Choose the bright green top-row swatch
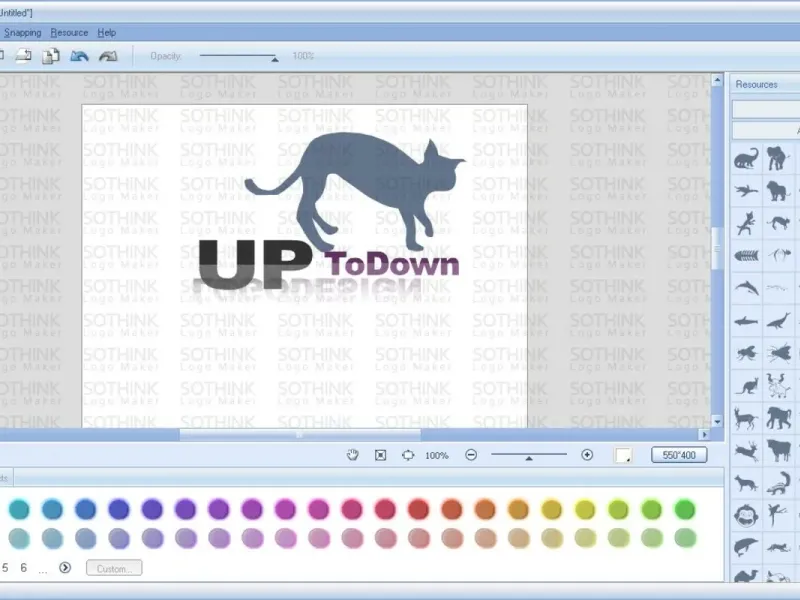This screenshot has height=600, width=800. (685, 509)
